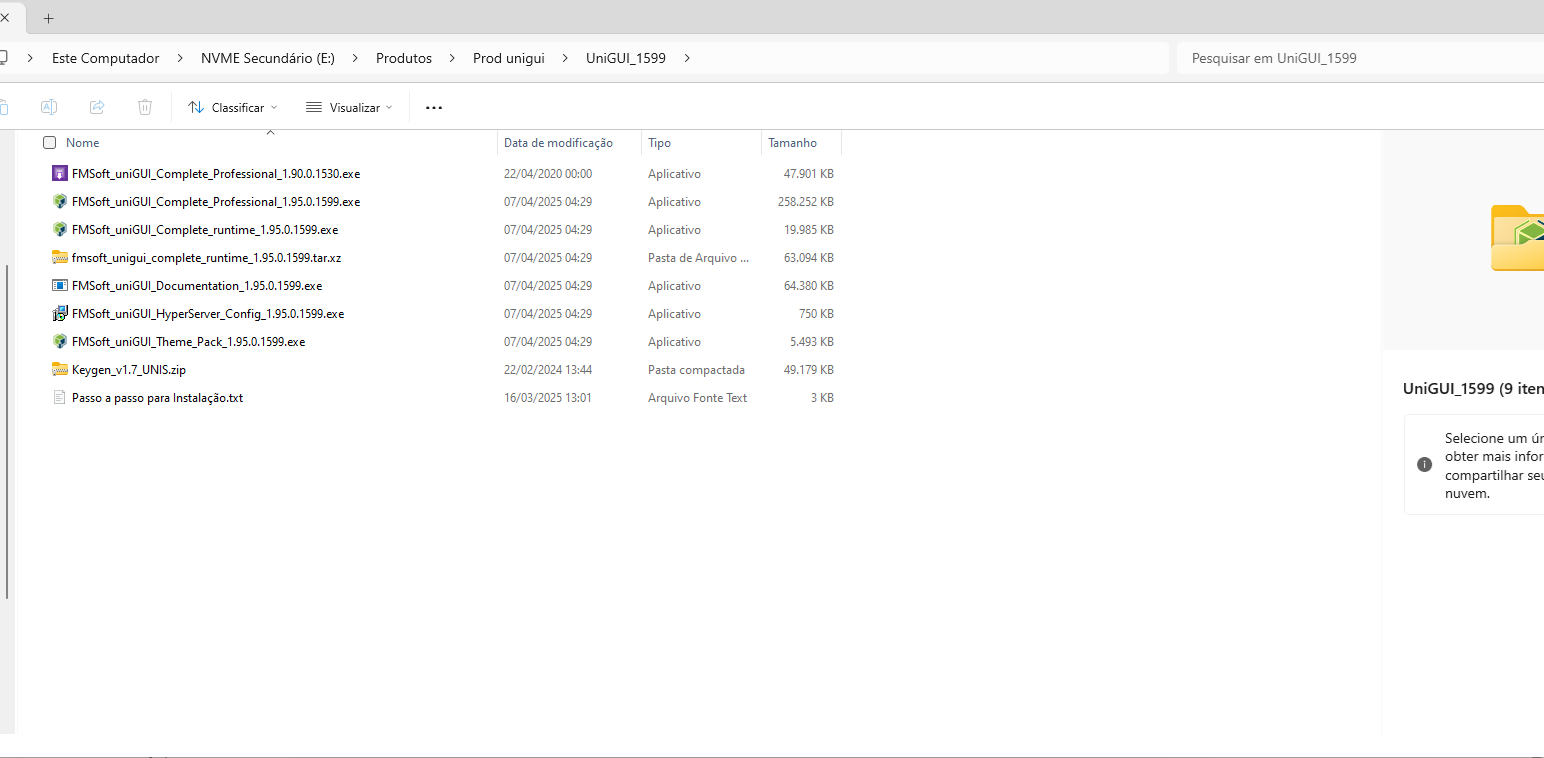Click the Pesquisar em UniGUI_1599 search box
1544x758 pixels.
1360,58
